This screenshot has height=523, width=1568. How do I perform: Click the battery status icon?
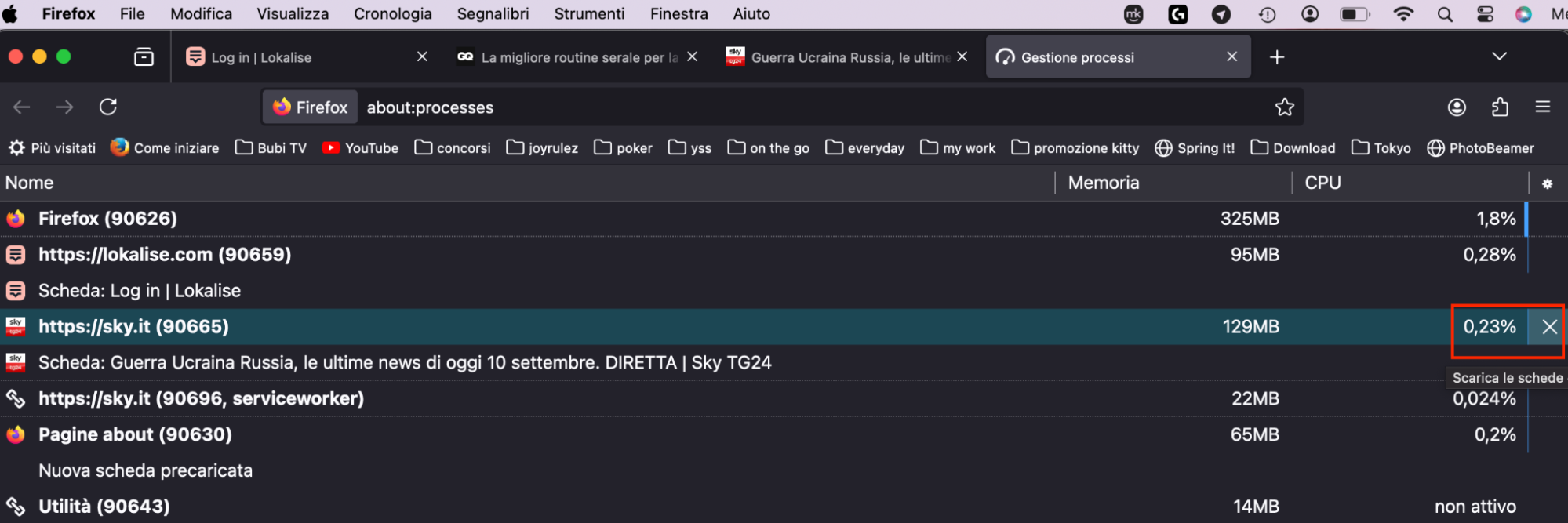point(1355,14)
